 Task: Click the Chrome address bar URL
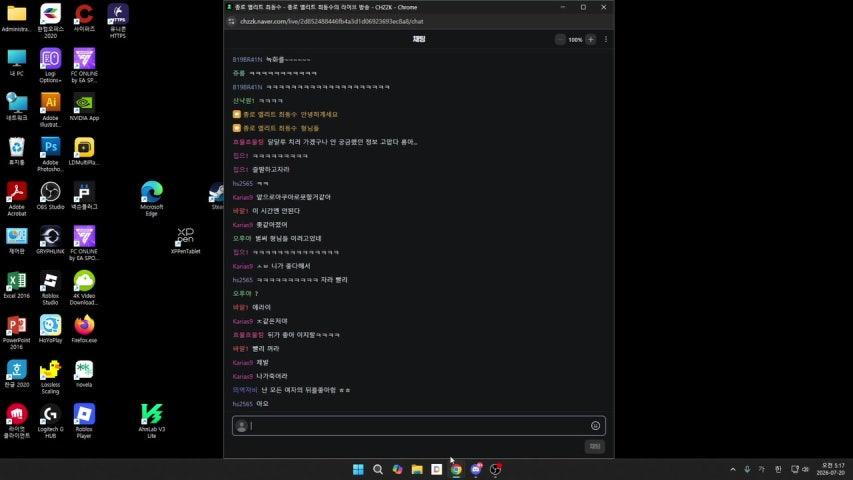331,21
